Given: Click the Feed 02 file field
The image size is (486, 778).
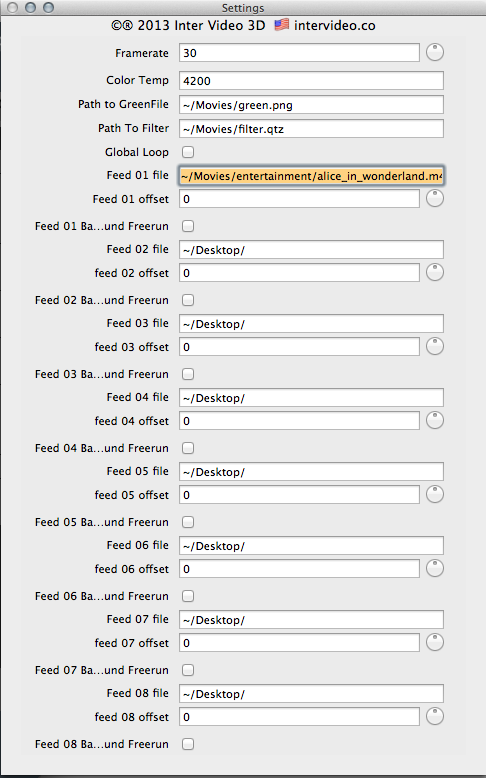Looking at the screenshot, I should pos(311,250).
